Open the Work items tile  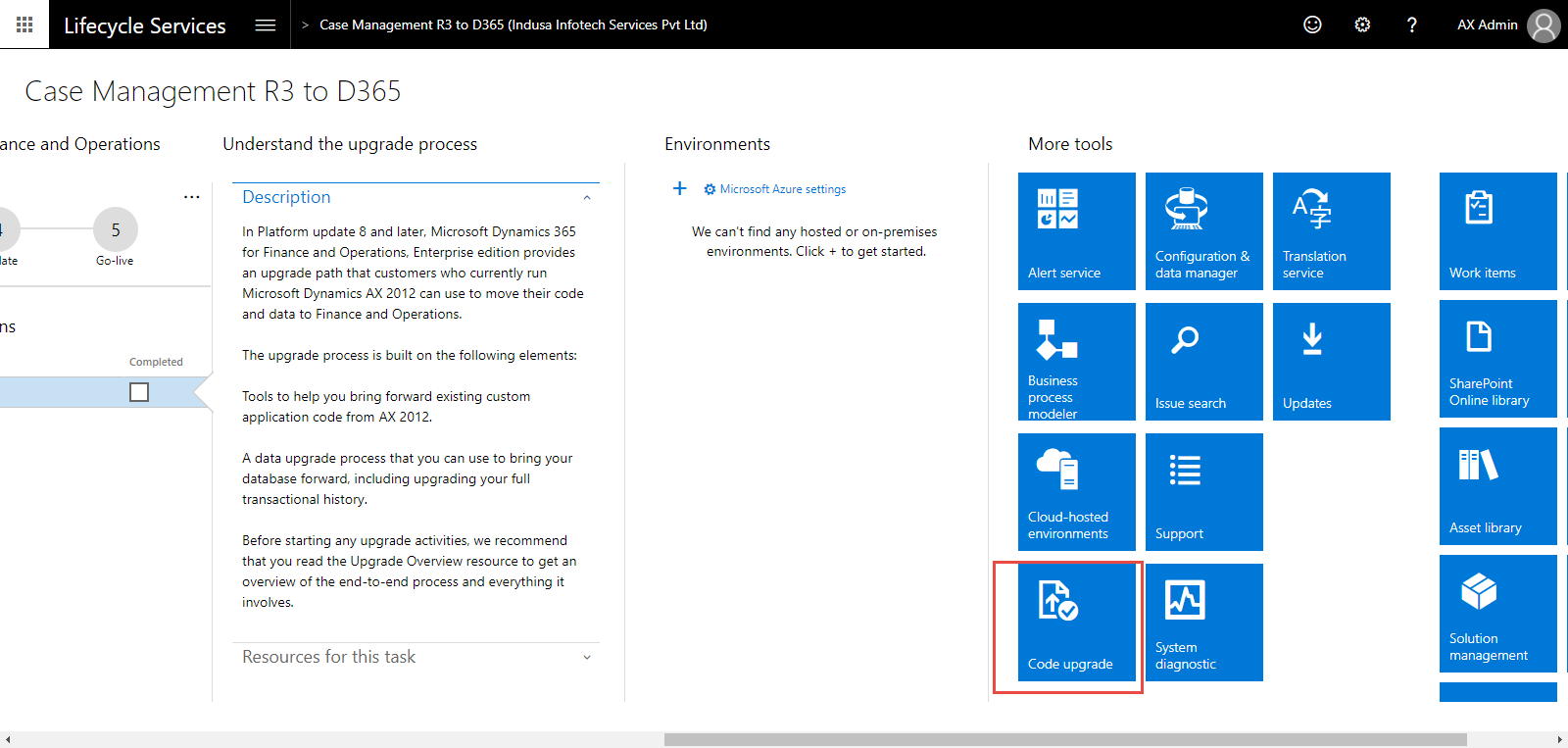[x=1498, y=231]
